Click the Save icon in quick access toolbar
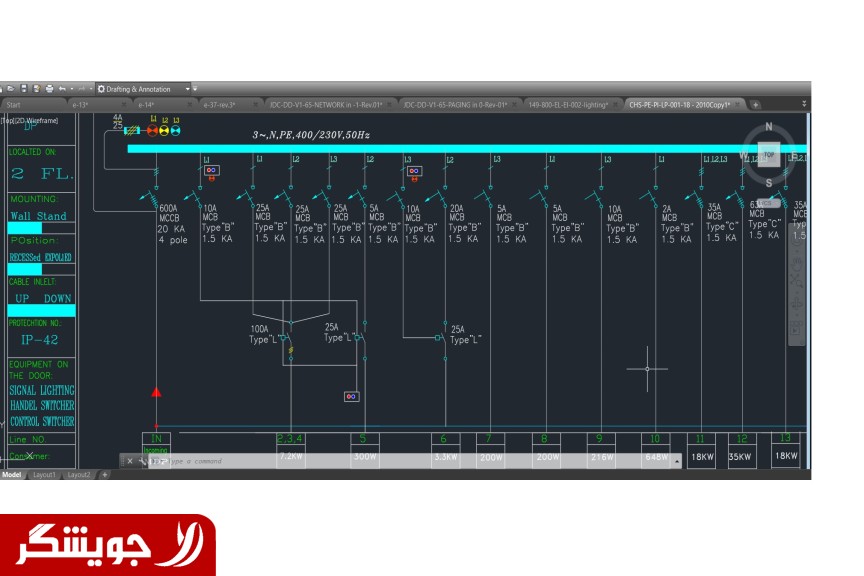 point(24,88)
